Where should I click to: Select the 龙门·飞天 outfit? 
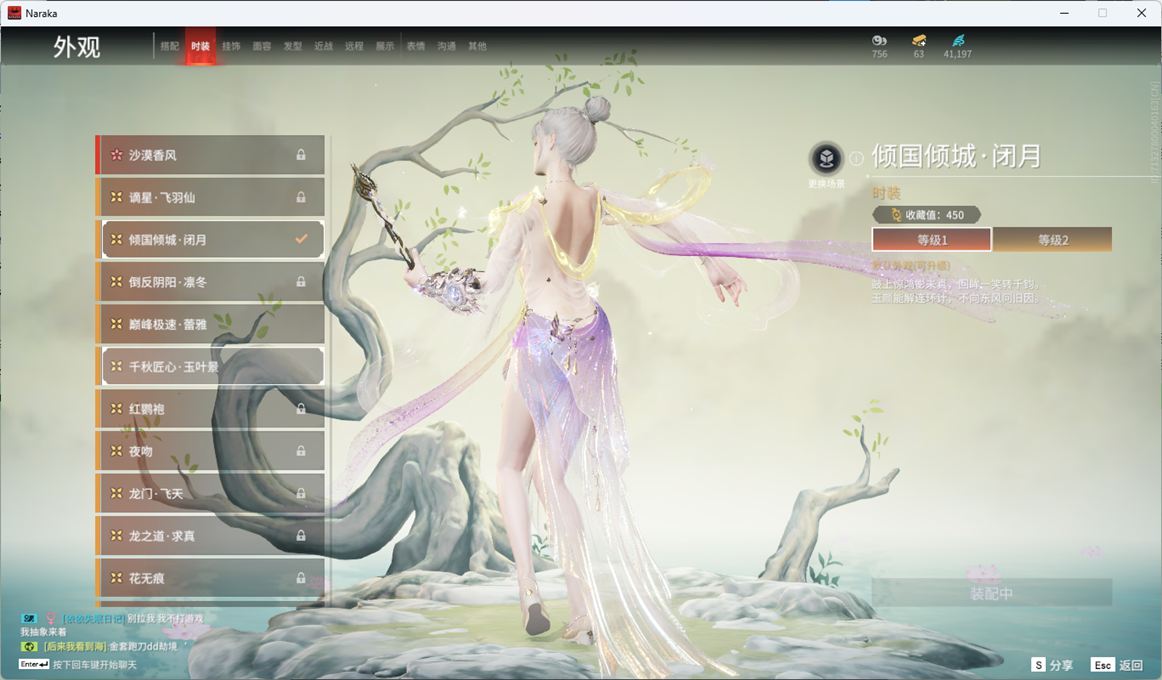210,493
